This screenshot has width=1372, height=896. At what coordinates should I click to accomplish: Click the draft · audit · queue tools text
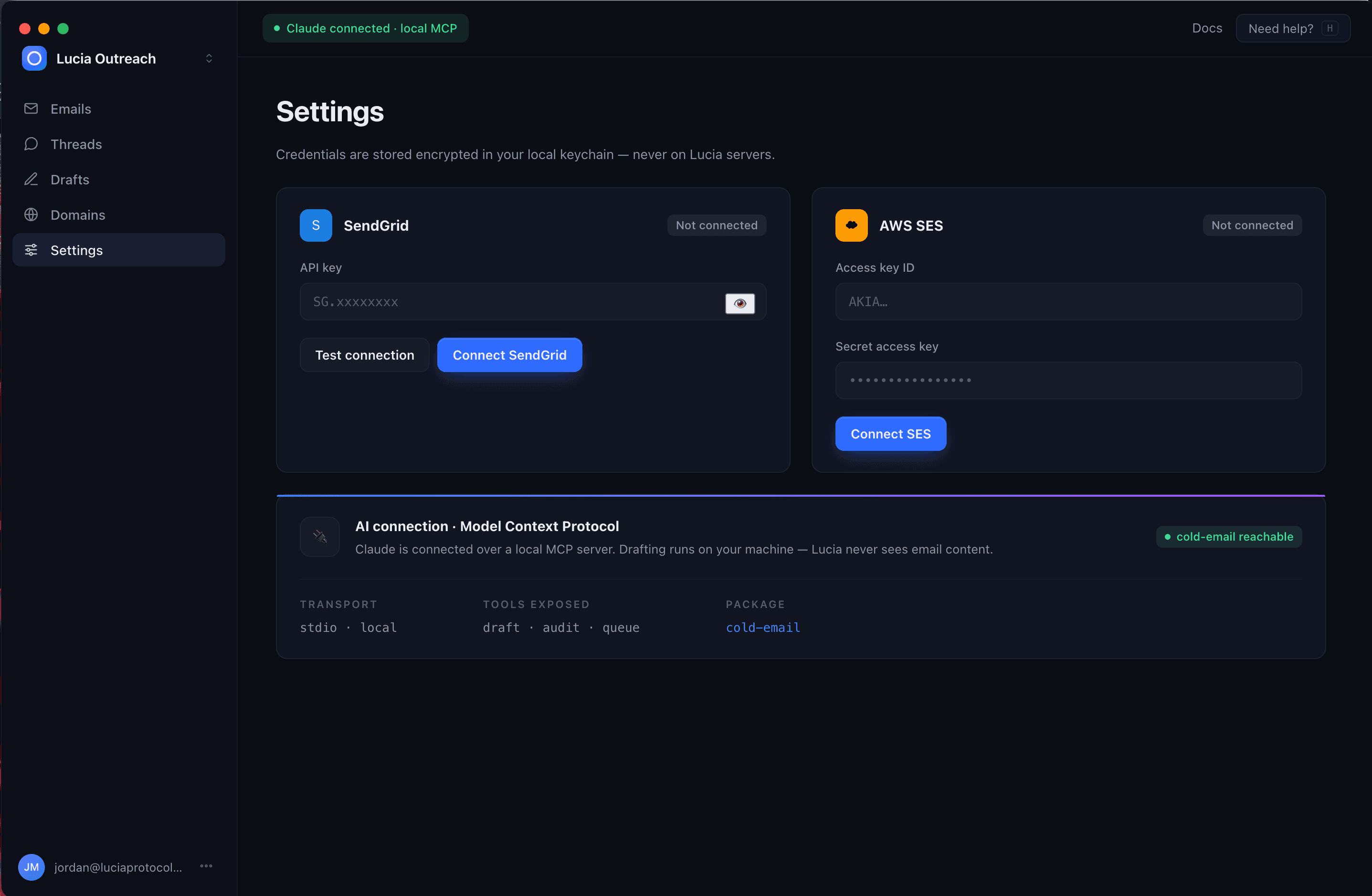pos(561,627)
